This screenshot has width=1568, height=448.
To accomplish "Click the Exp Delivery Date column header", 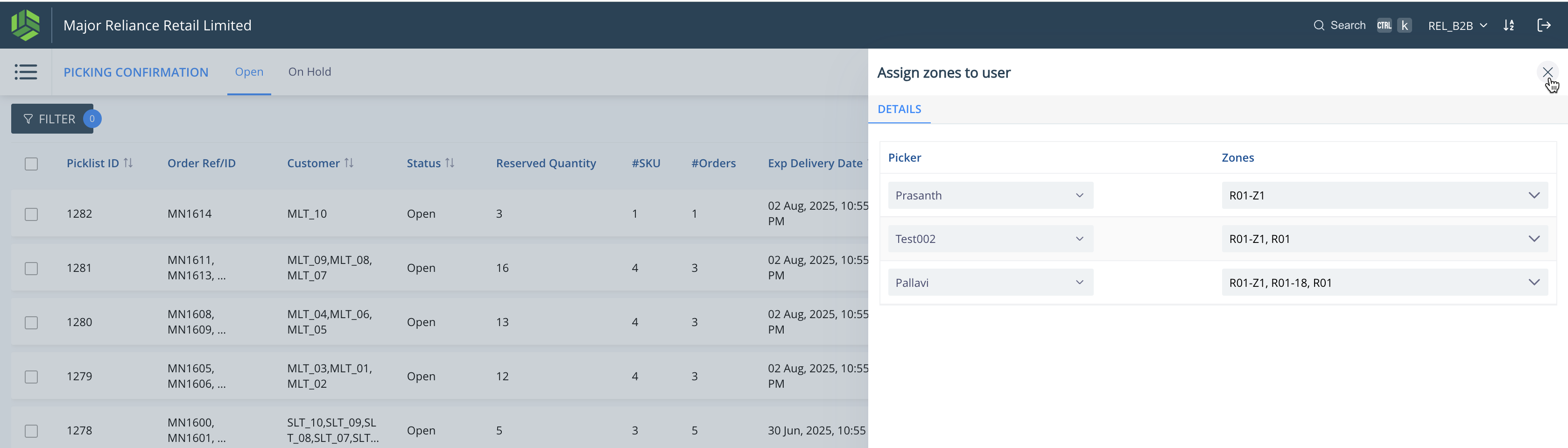I will 815,163.
